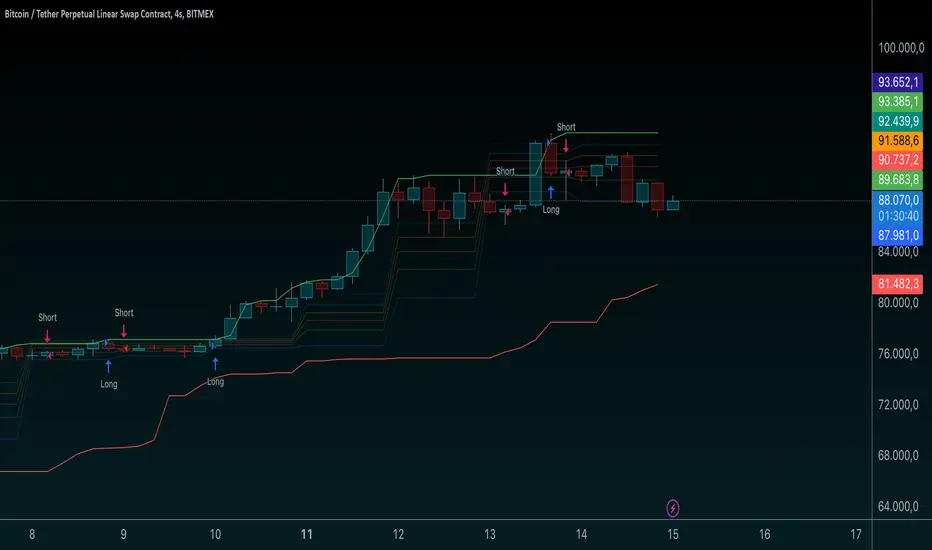Click the last teal candle near date 15
Viewport: 932px width, 550px height.
(673, 205)
